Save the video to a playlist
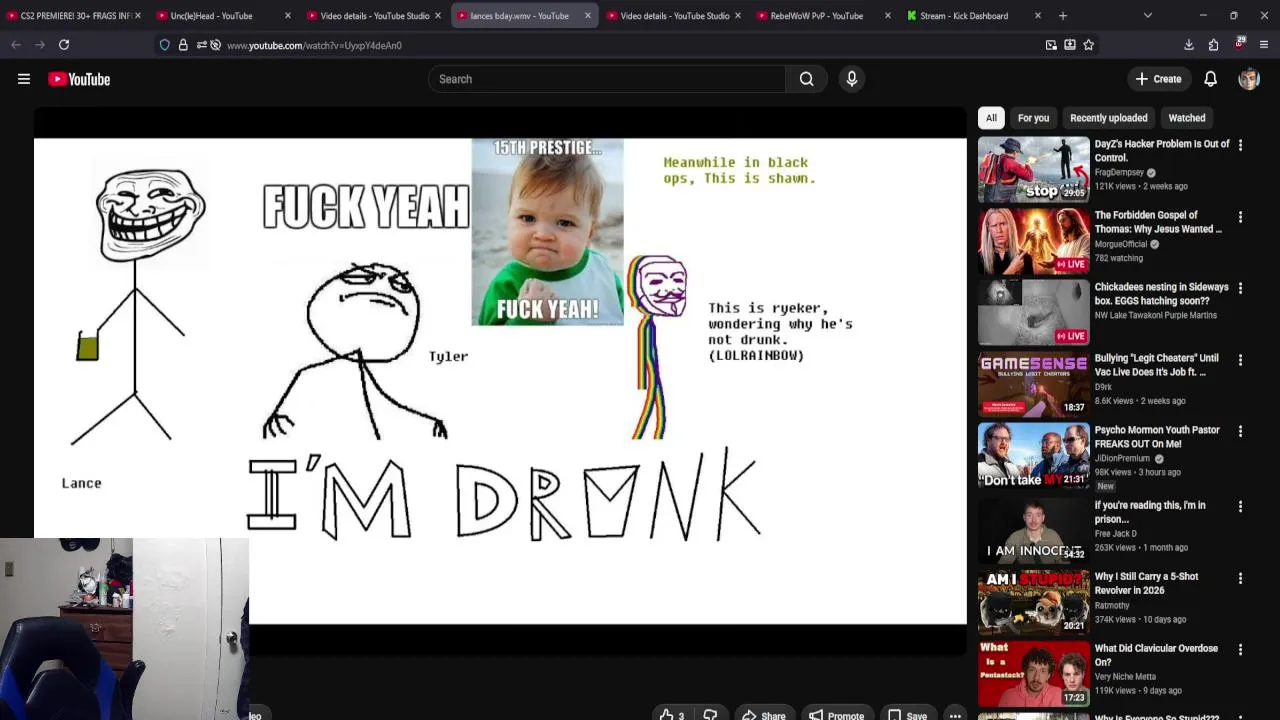This screenshot has width=1280, height=720. pos(907,715)
